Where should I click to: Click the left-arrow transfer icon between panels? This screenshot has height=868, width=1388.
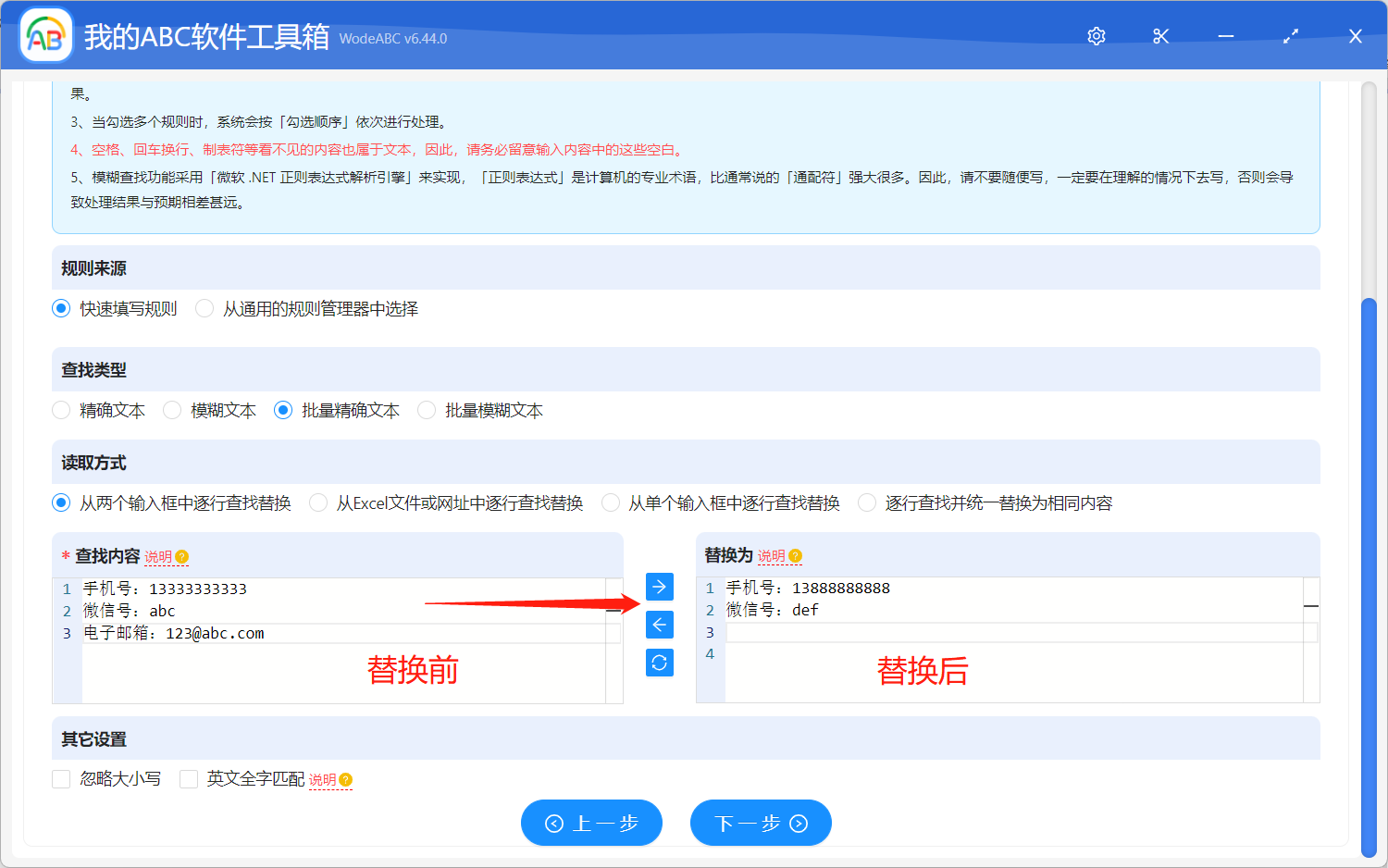pos(659,624)
